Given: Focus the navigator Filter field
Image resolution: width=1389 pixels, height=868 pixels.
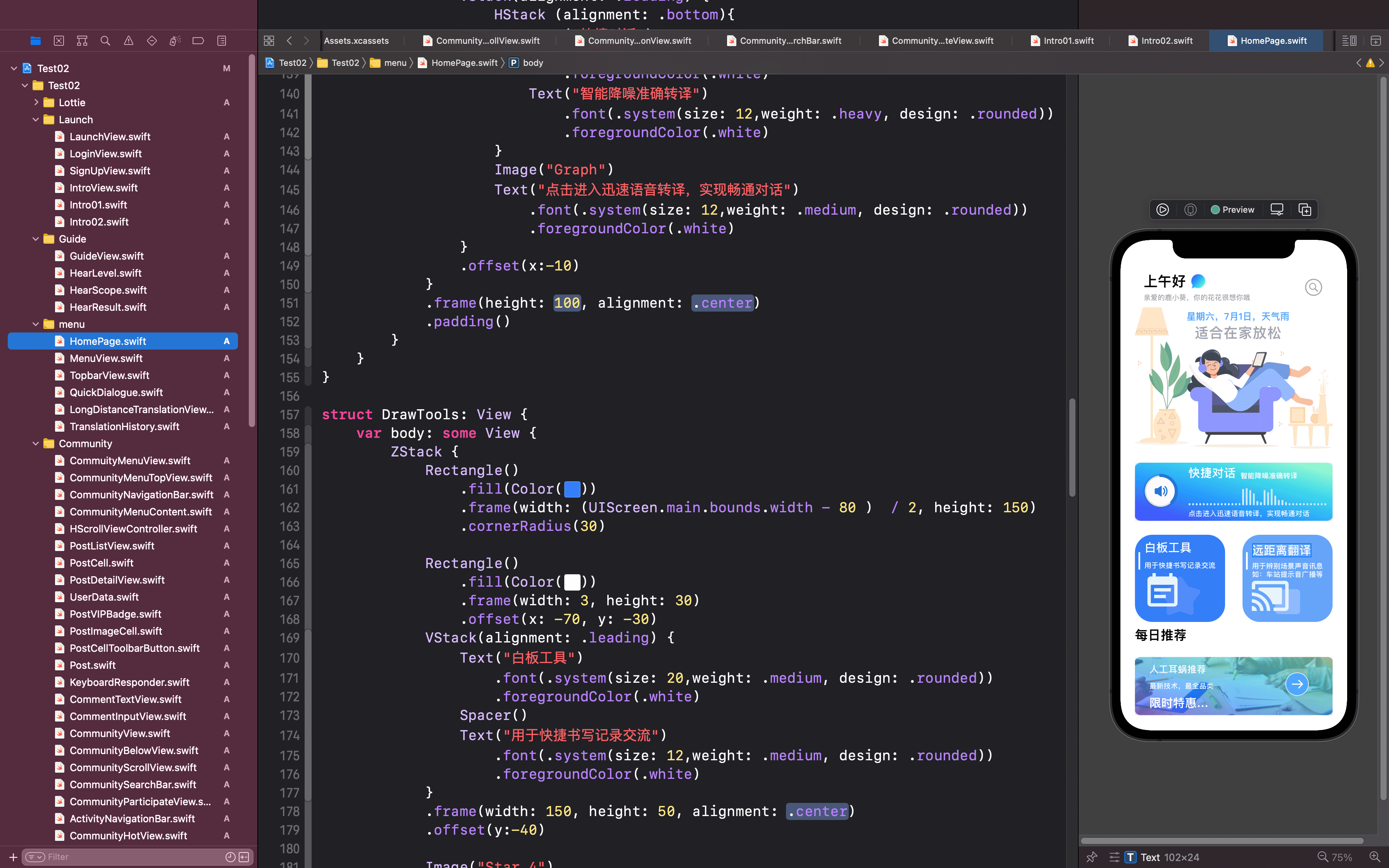Looking at the screenshot, I should [x=132, y=856].
